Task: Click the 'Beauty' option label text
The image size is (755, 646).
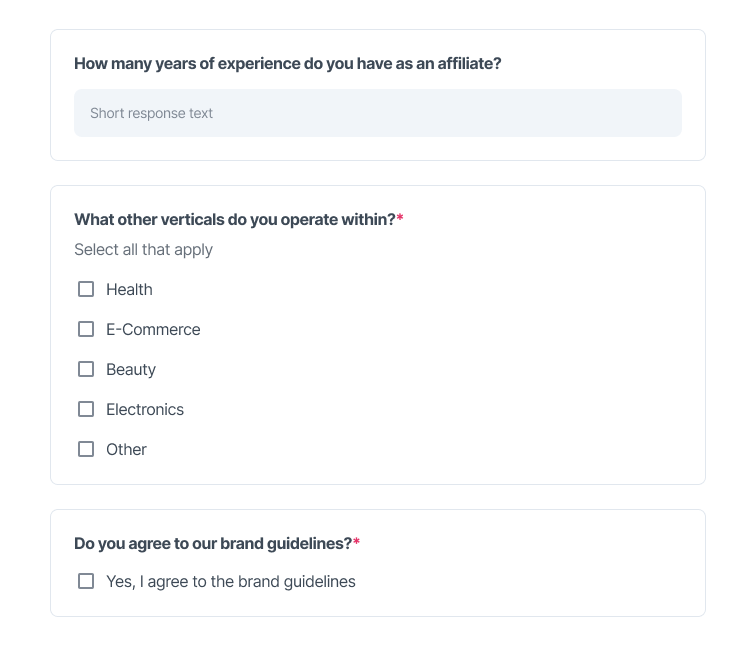Action: pos(131,370)
